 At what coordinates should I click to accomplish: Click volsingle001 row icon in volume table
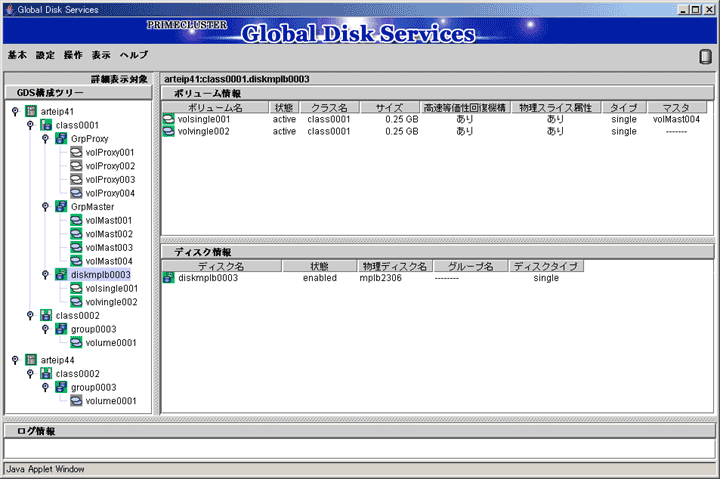[169, 119]
